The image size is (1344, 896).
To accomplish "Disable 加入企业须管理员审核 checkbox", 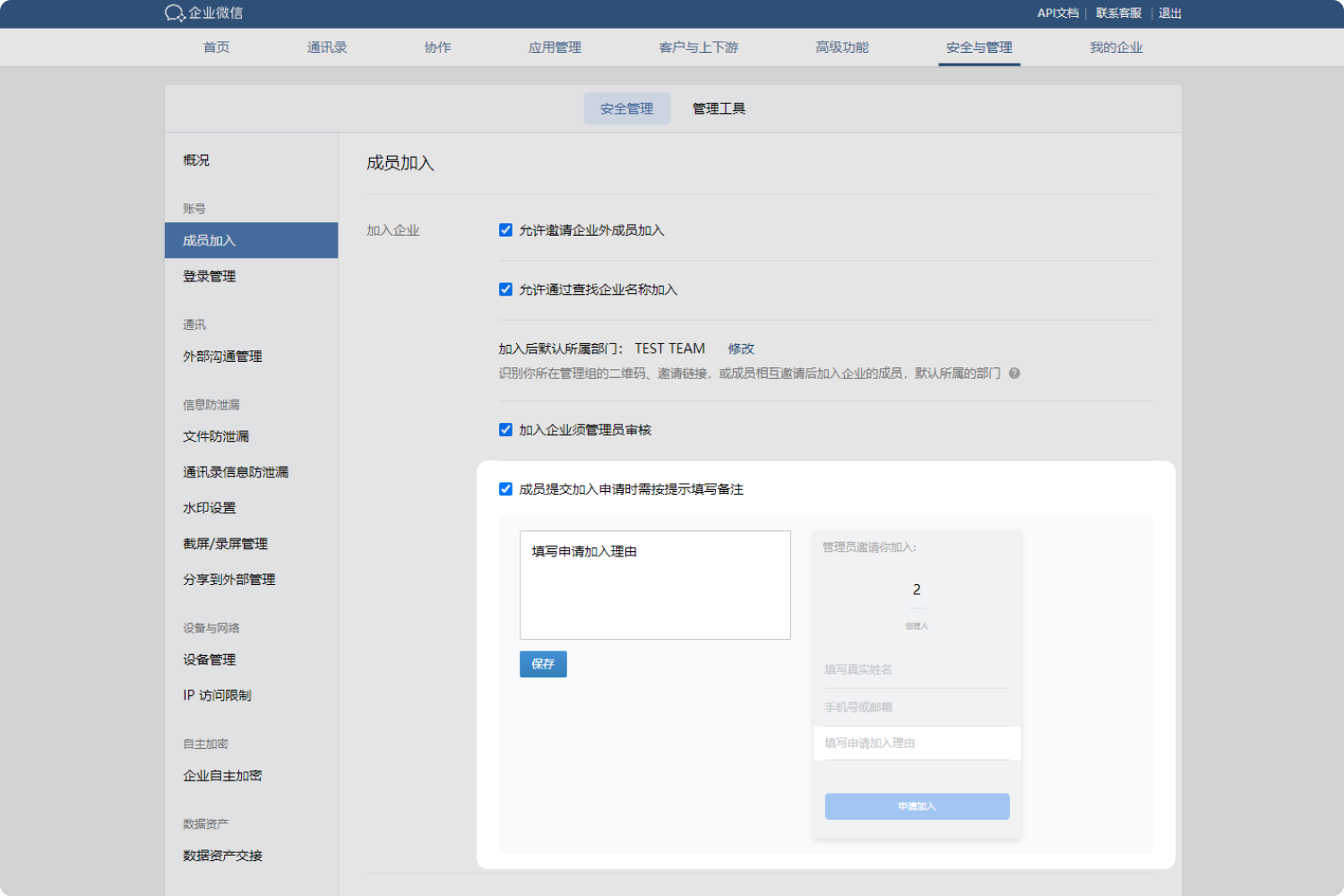I will 505,430.
